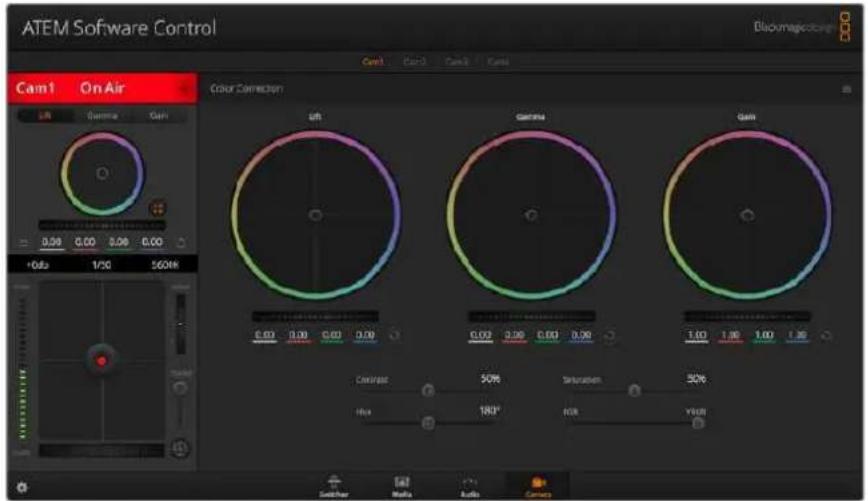The height and width of the screenshot is (501, 868).
Task: Open the Color Correction panel menu icon
Action: point(846,89)
